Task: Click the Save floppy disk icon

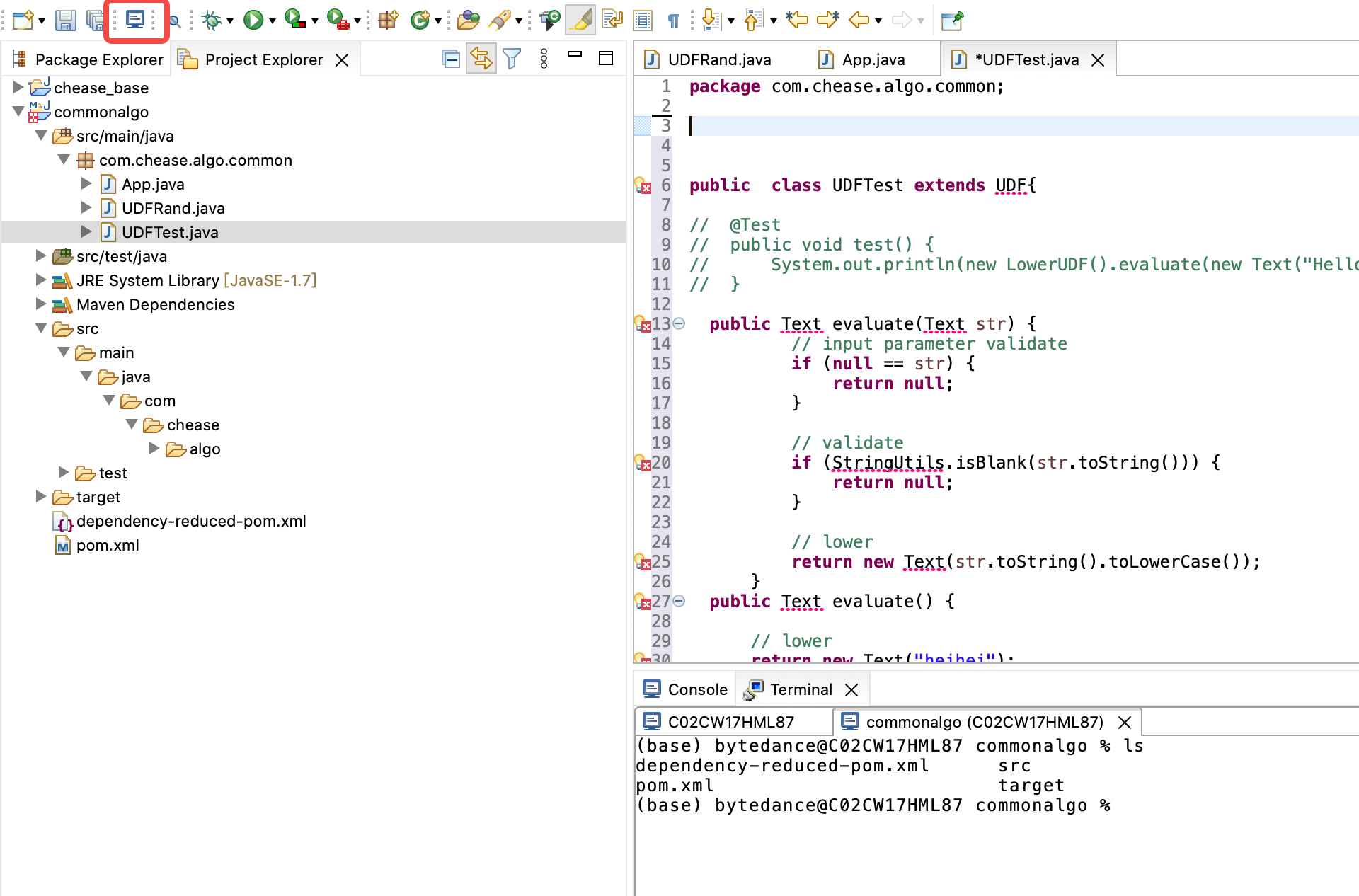Action: 65,20
